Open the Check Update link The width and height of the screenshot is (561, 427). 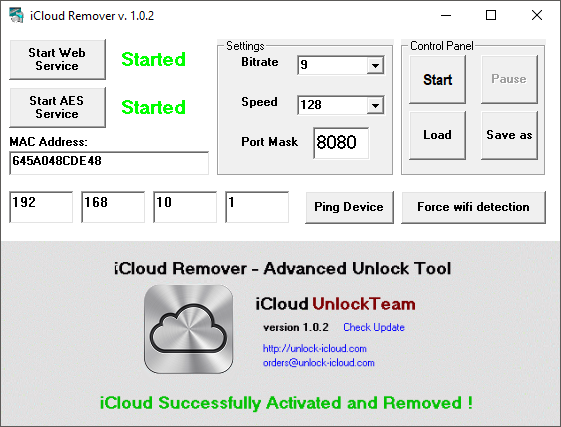point(374,327)
